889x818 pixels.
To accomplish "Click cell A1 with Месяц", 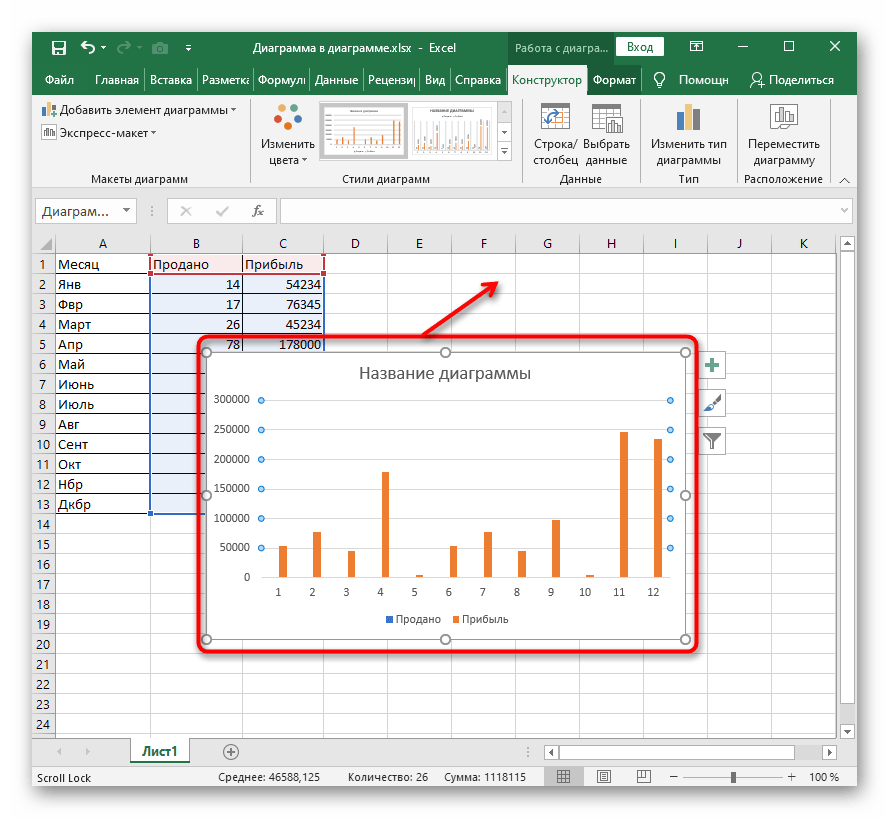I will [x=103, y=264].
